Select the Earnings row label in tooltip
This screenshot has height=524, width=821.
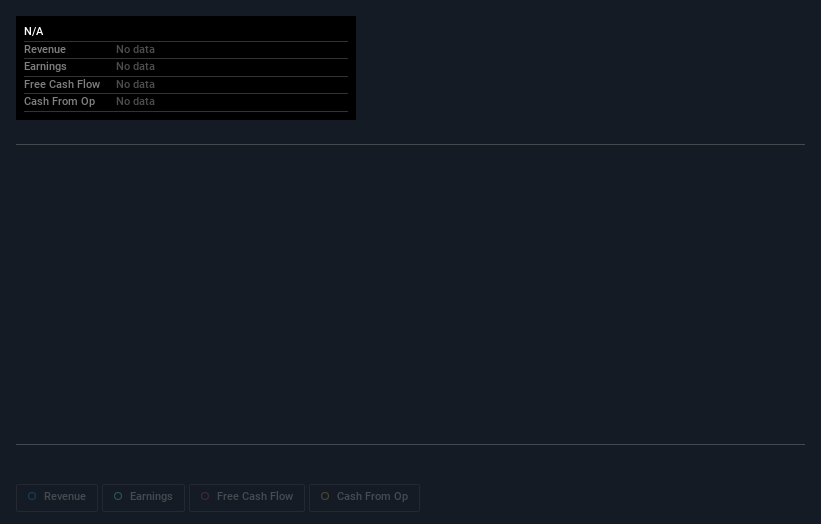45,66
